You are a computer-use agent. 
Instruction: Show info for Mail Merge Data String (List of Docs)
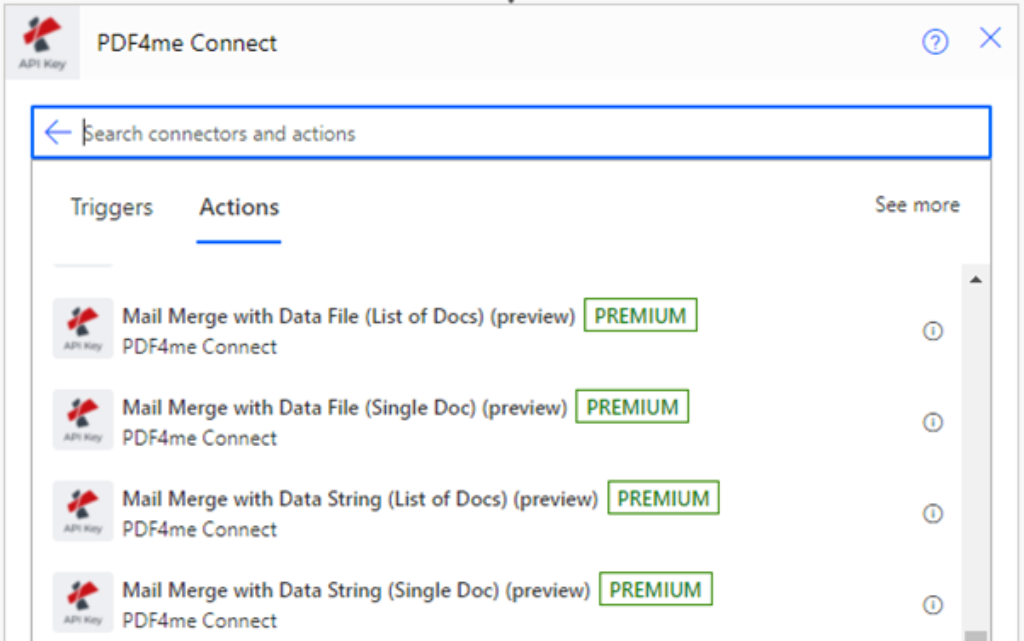pyautogui.click(x=933, y=513)
